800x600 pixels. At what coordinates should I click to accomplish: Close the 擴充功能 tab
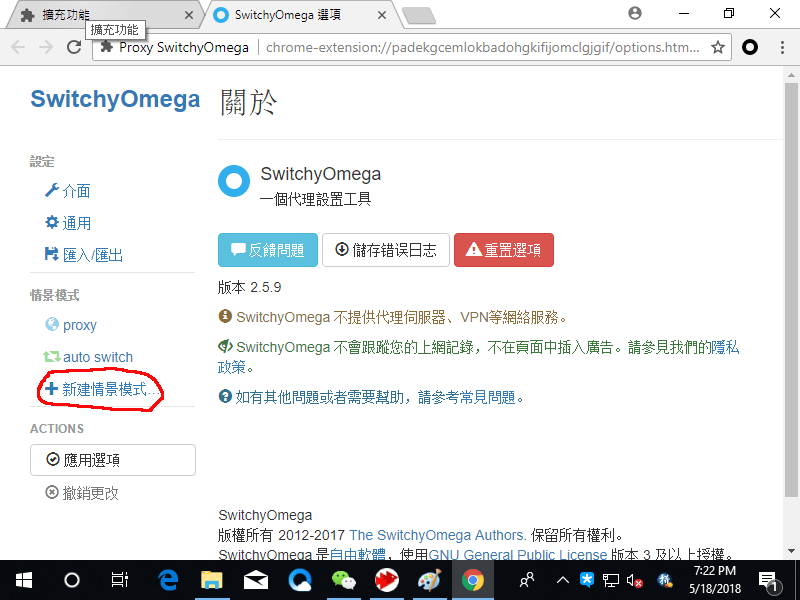pos(189,15)
